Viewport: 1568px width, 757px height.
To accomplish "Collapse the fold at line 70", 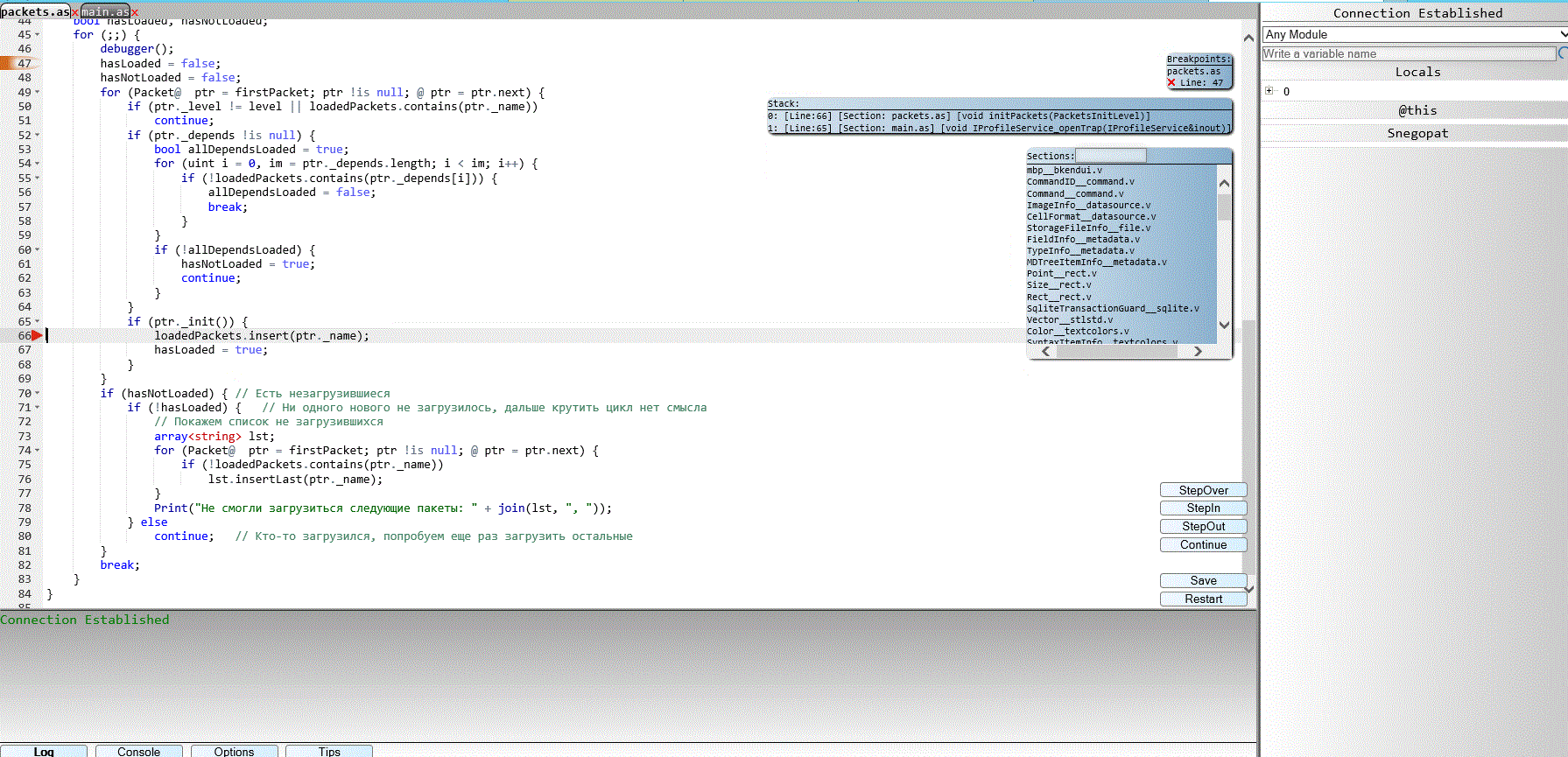I will pyautogui.click(x=37, y=393).
